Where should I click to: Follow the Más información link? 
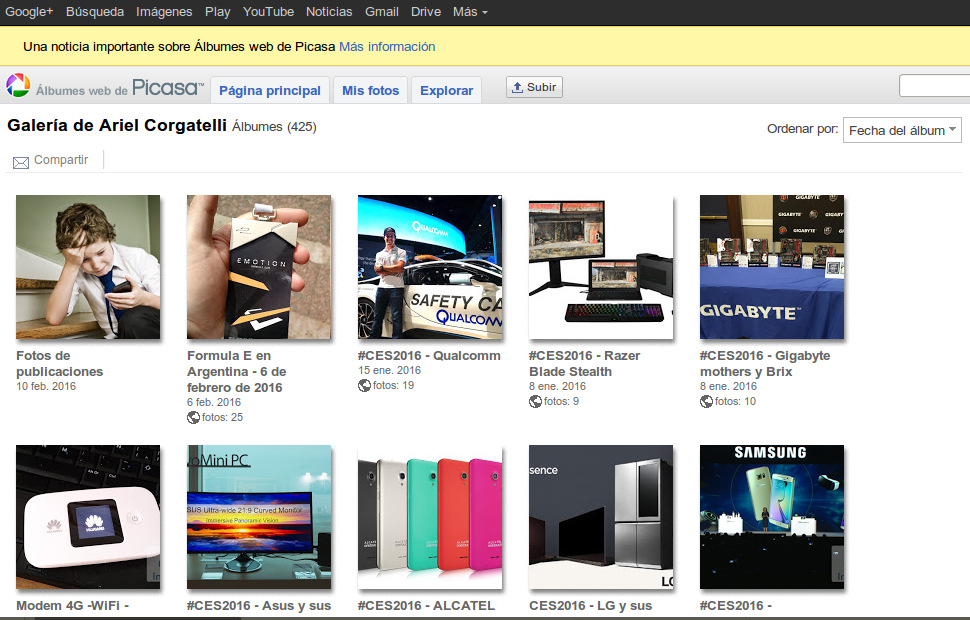[387, 47]
